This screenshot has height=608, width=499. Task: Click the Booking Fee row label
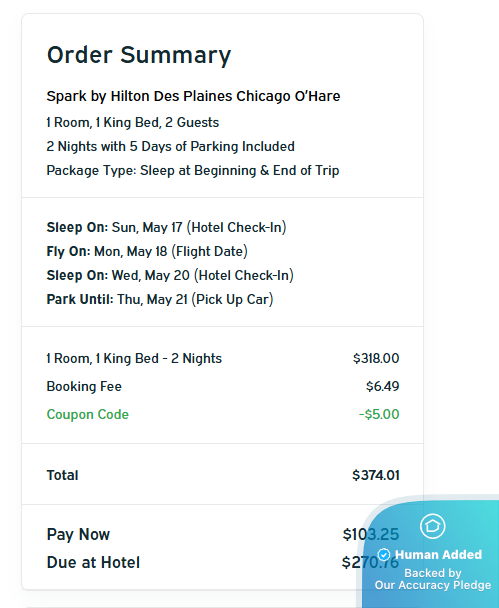[84, 386]
